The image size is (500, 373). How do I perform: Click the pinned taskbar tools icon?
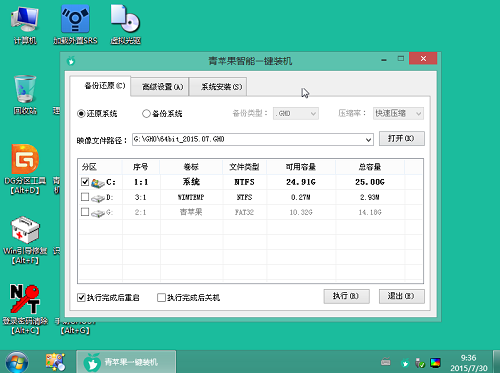55,362
